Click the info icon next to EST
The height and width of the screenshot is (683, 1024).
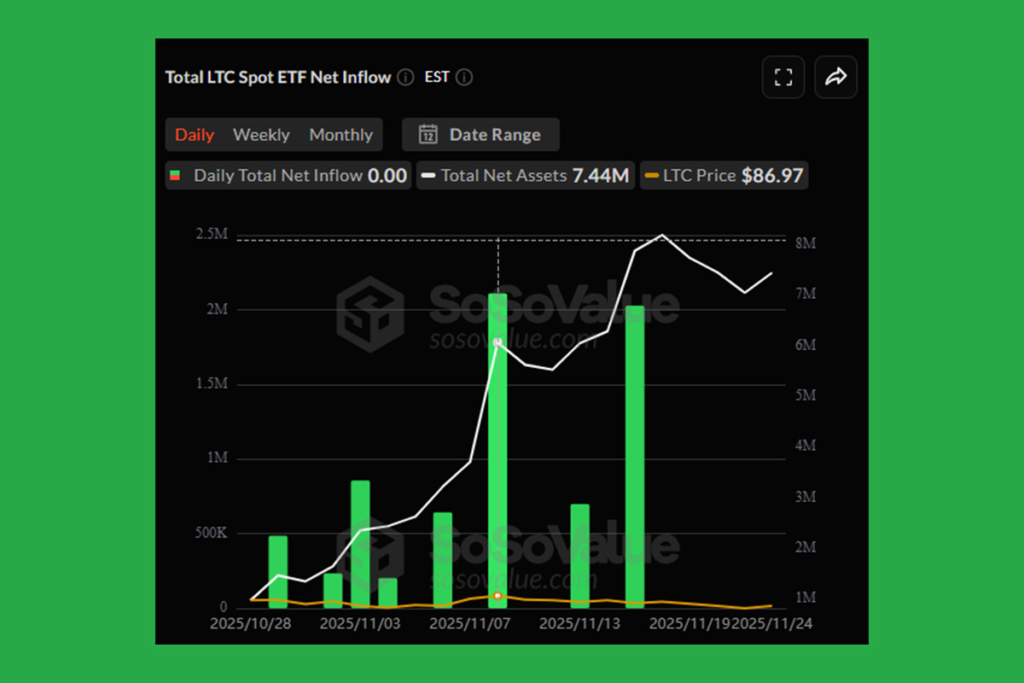click(x=464, y=77)
